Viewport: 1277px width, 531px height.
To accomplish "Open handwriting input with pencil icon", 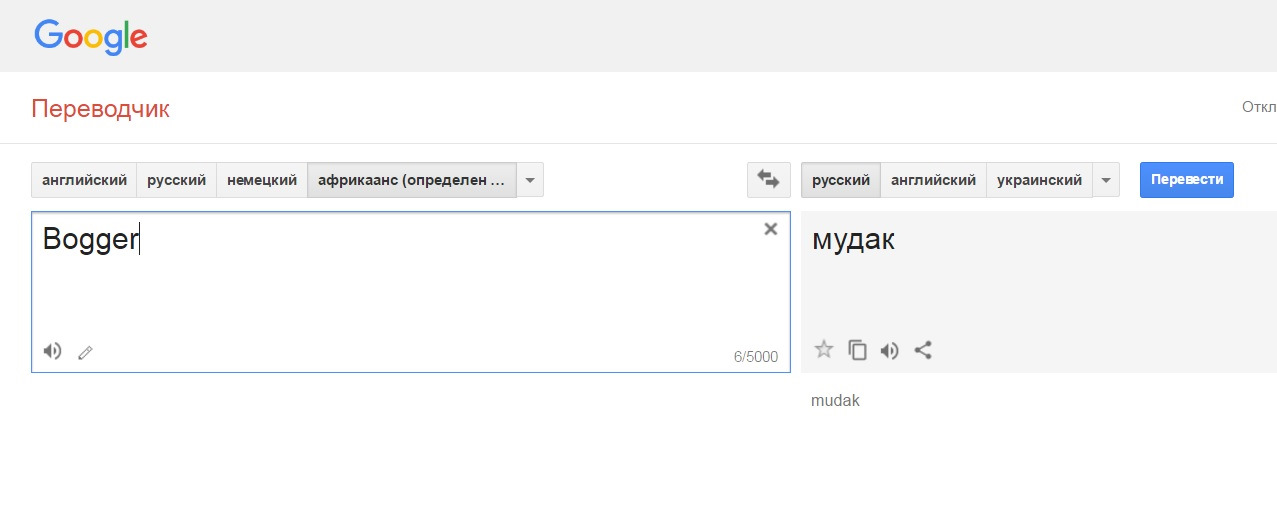I will pos(85,352).
